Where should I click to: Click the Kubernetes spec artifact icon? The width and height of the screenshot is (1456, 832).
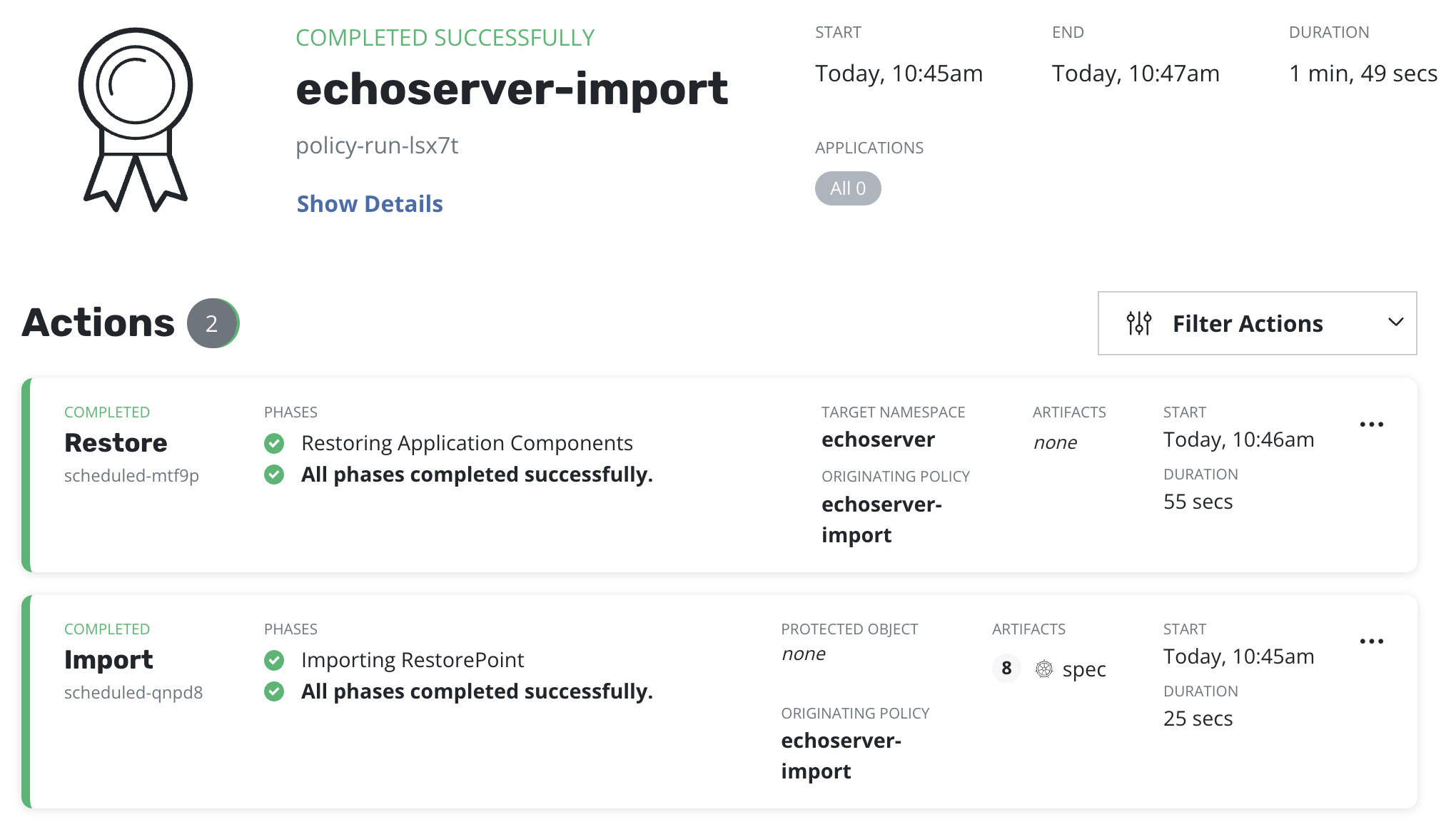tap(1044, 669)
